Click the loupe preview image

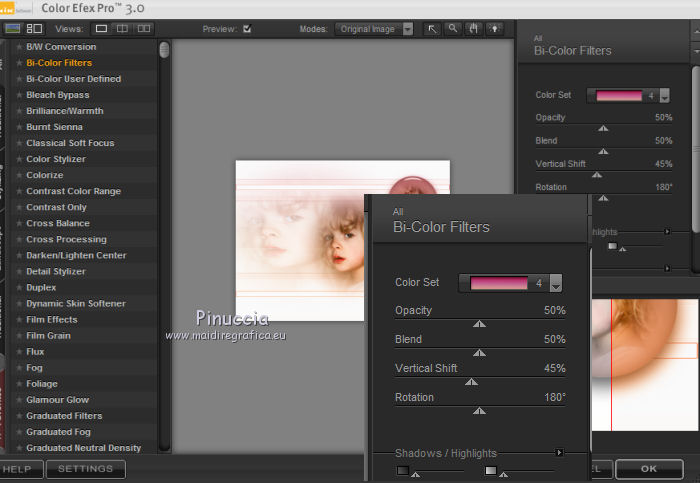[x=645, y=365]
